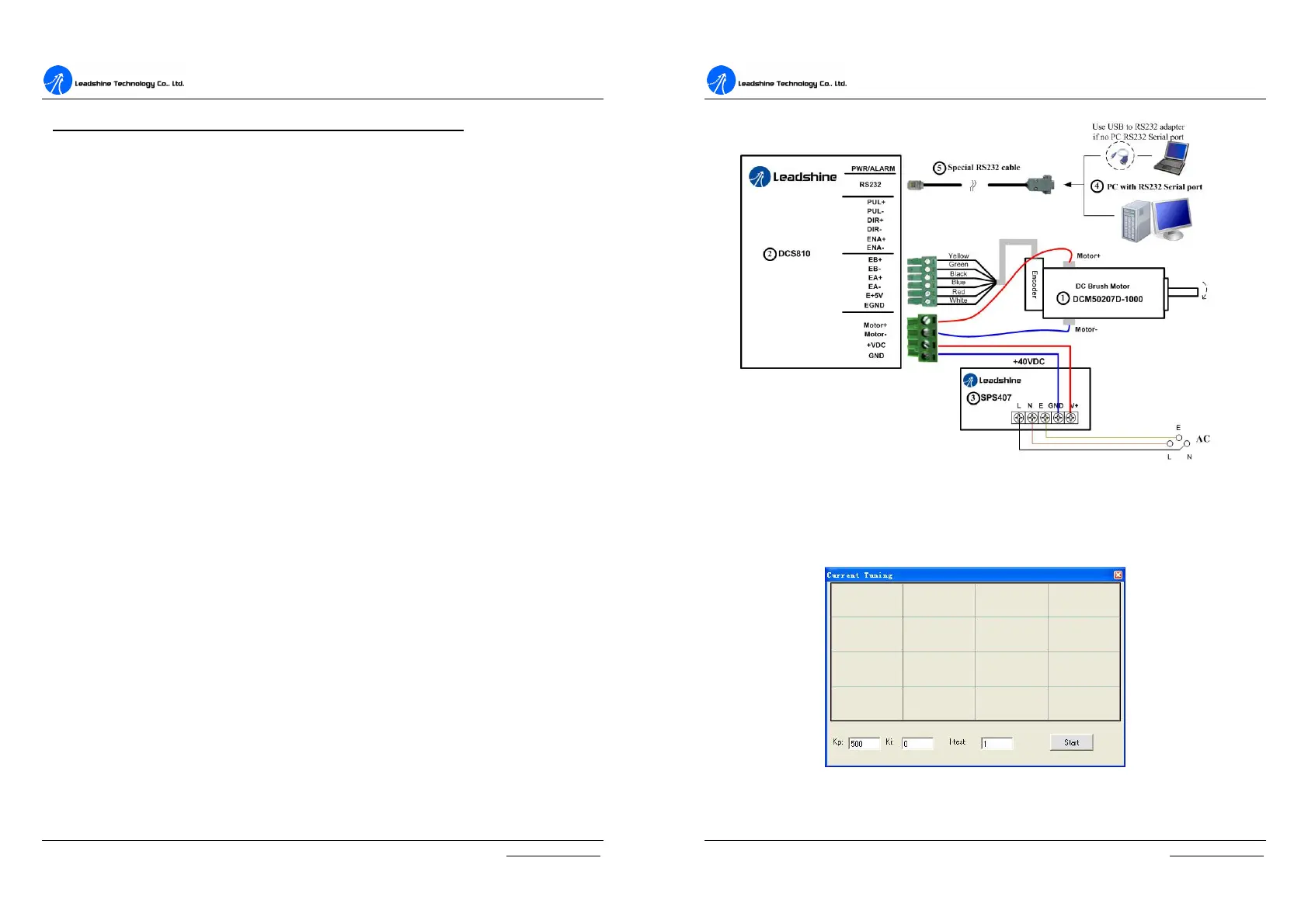The height and width of the screenshot is (924, 1308).
Task: Click the USB to RS232 adapter icon
Action: (1119, 157)
